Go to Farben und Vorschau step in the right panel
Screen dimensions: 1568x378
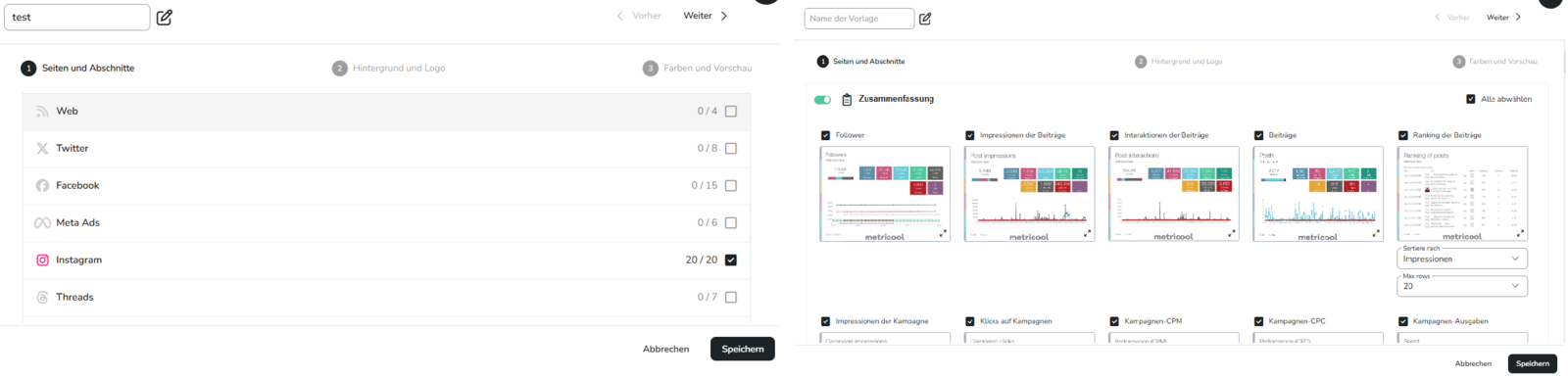point(1494,61)
